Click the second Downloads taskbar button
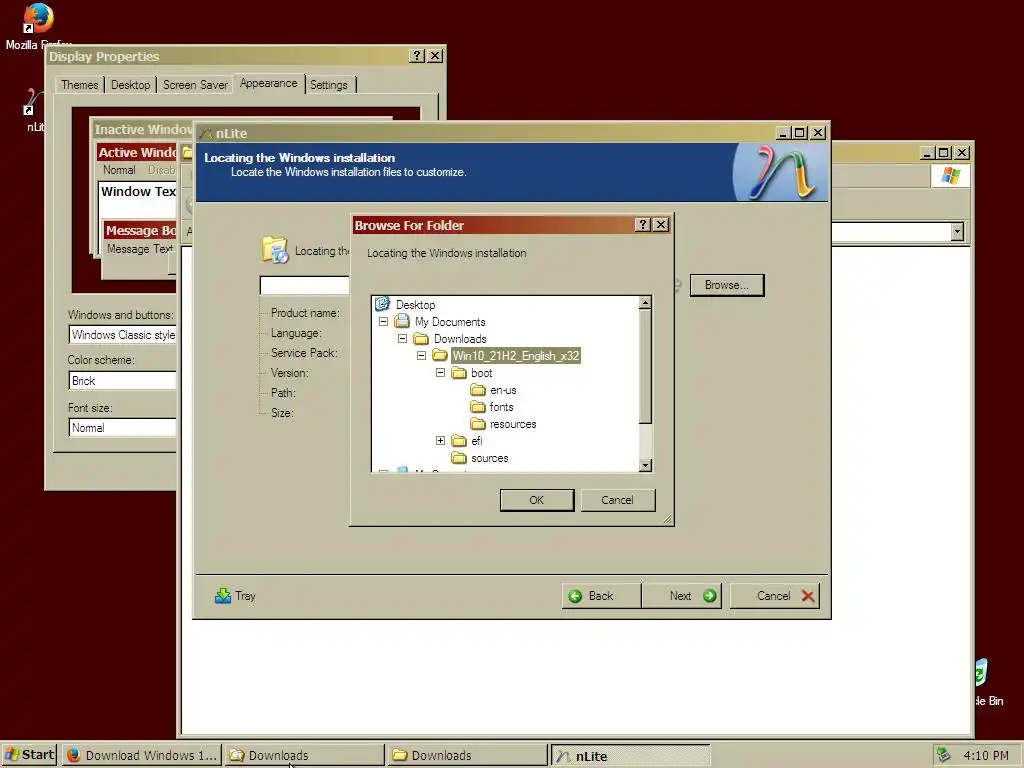 pos(466,755)
